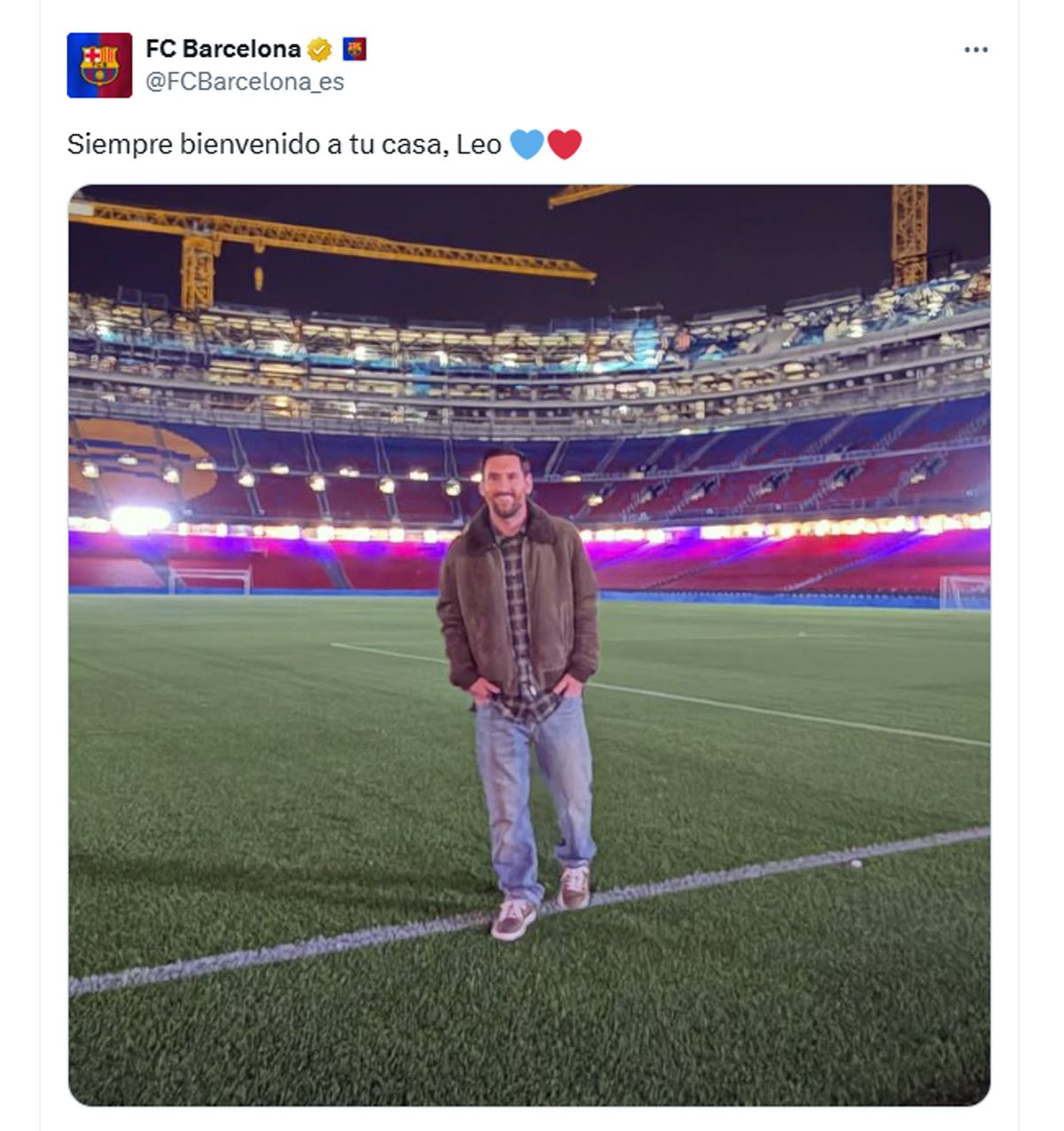Click the bright floodlight glare on the left
1064x1131 pixels.
[x=140, y=519]
